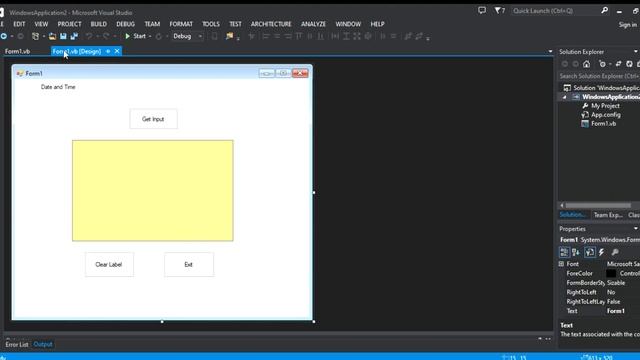This screenshot has height=360, width=640.
Task: Select App.config in Solution Explorer
Action: (606, 115)
